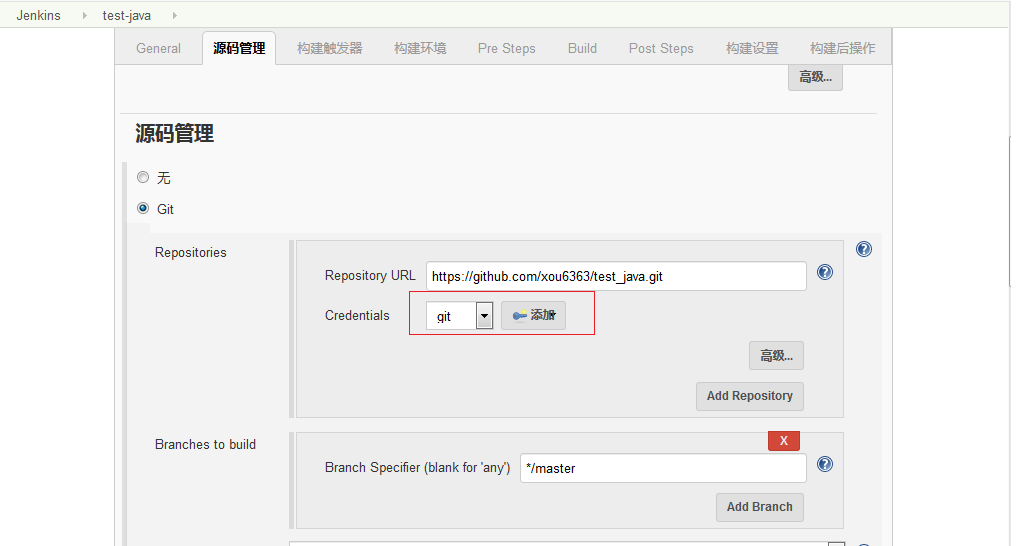The image size is (1024, 546).
Task: Click the 源码管理 section heading
Action: coord(174,133)
